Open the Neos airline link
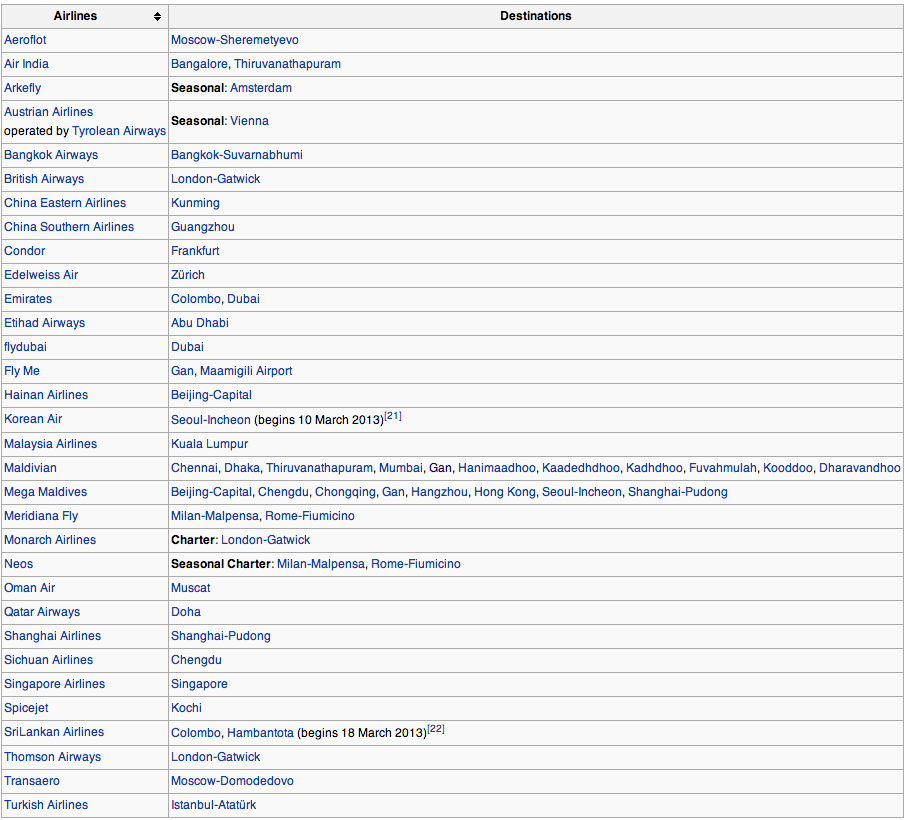The image size is (905, 820). [x=18, y=564]
